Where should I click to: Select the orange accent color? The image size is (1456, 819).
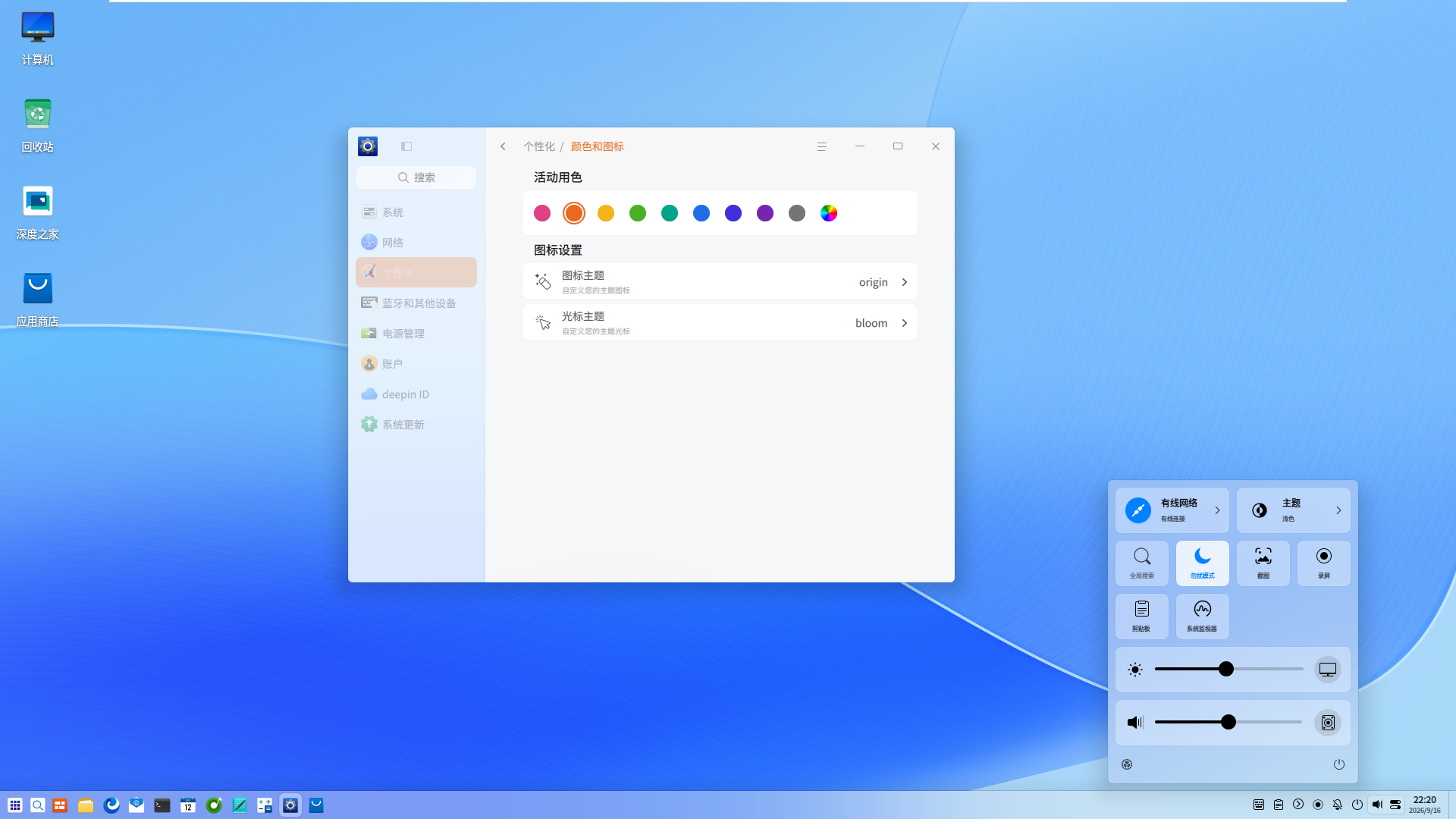tap(574, 213)
